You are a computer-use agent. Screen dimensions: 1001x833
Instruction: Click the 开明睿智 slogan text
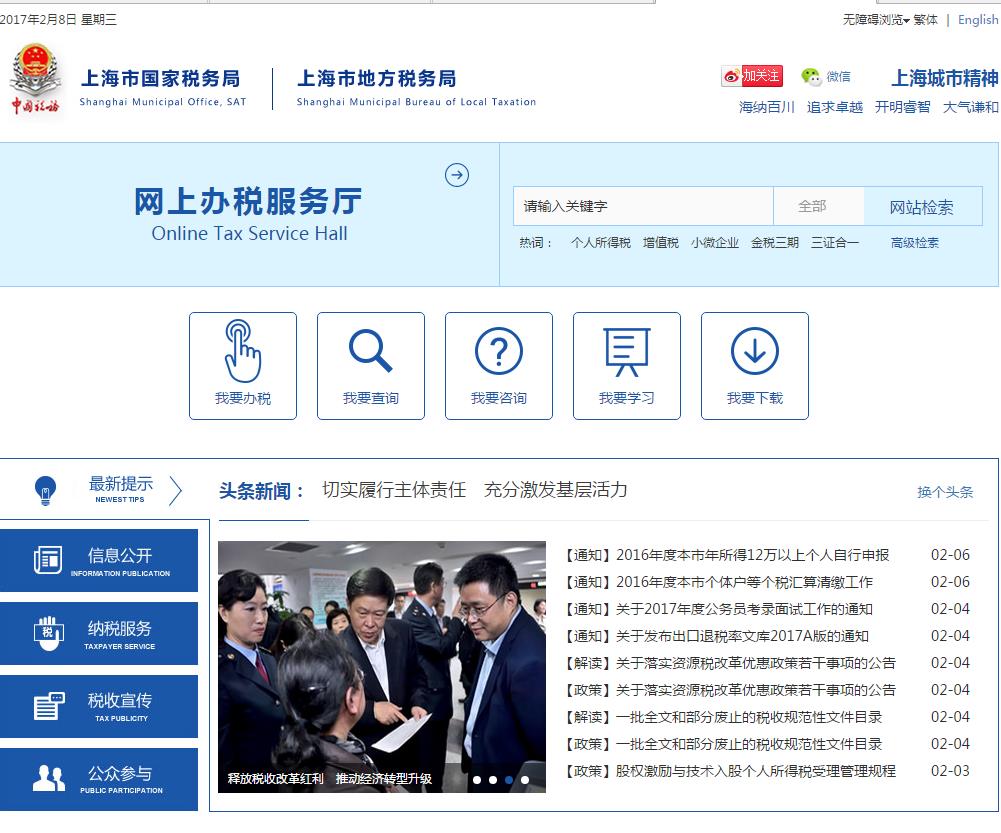click(x=903, y=107)
